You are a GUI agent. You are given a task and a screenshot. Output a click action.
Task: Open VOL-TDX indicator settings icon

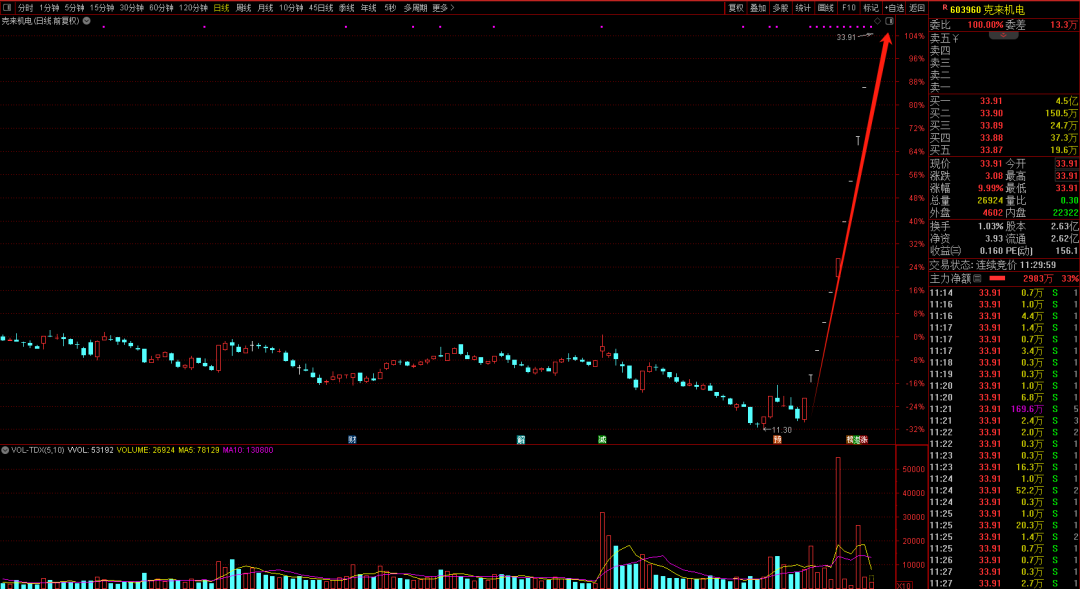(x=5, y=450)
